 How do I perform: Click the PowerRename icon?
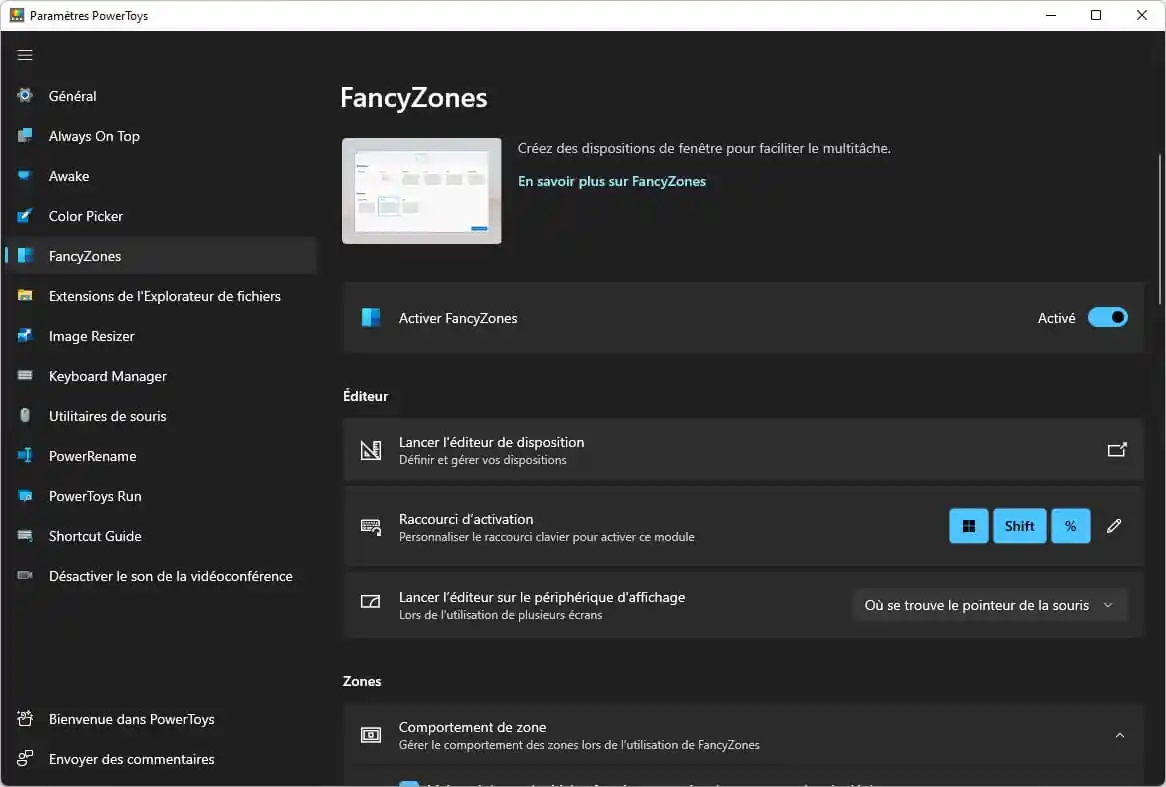[x=25, y=455]
